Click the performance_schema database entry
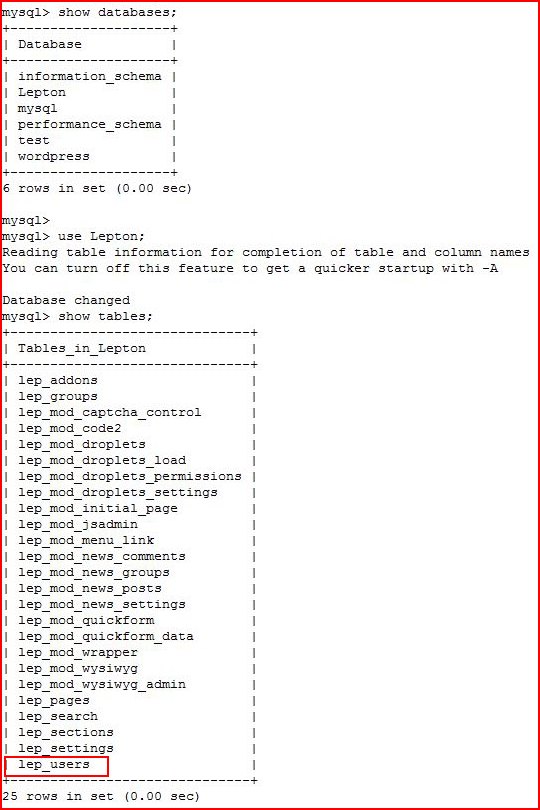 [90, 124]
